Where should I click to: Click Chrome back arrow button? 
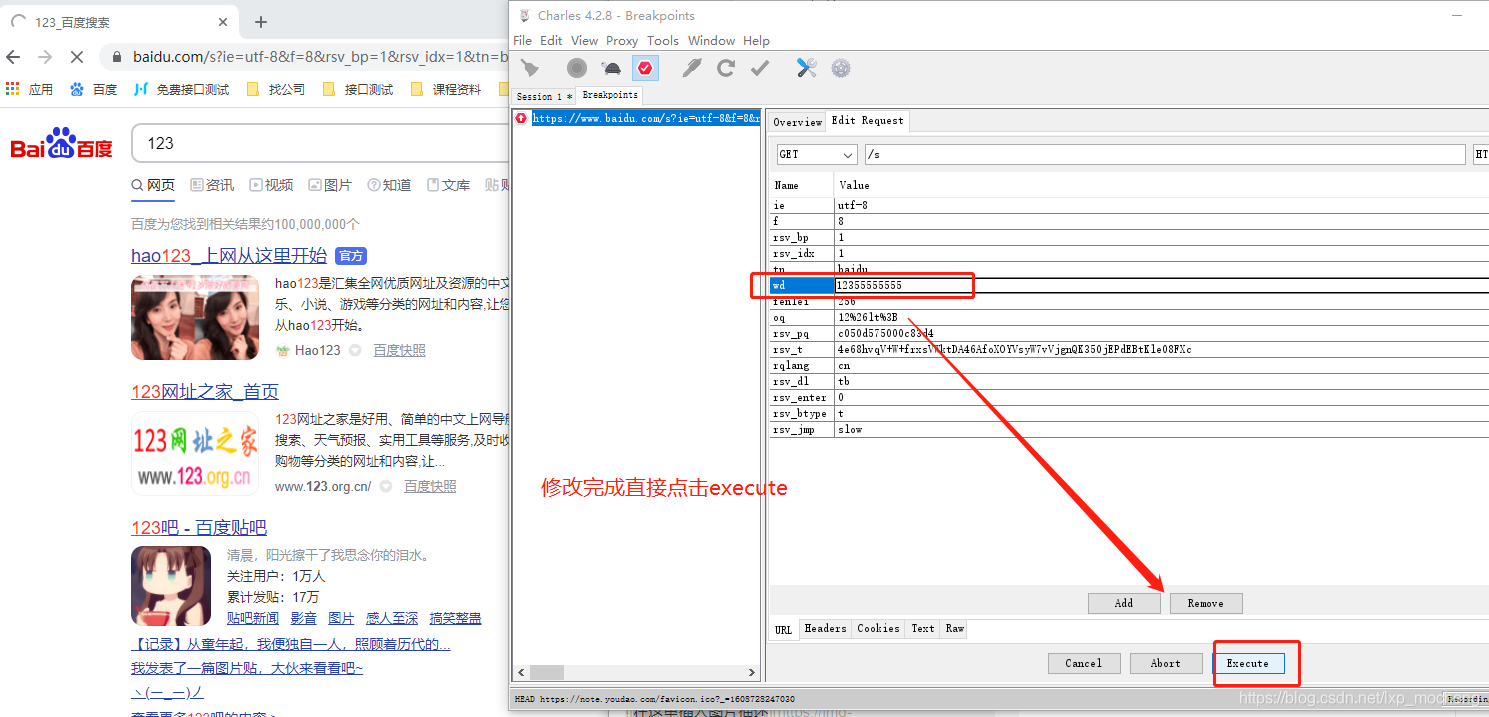[13, 57]
